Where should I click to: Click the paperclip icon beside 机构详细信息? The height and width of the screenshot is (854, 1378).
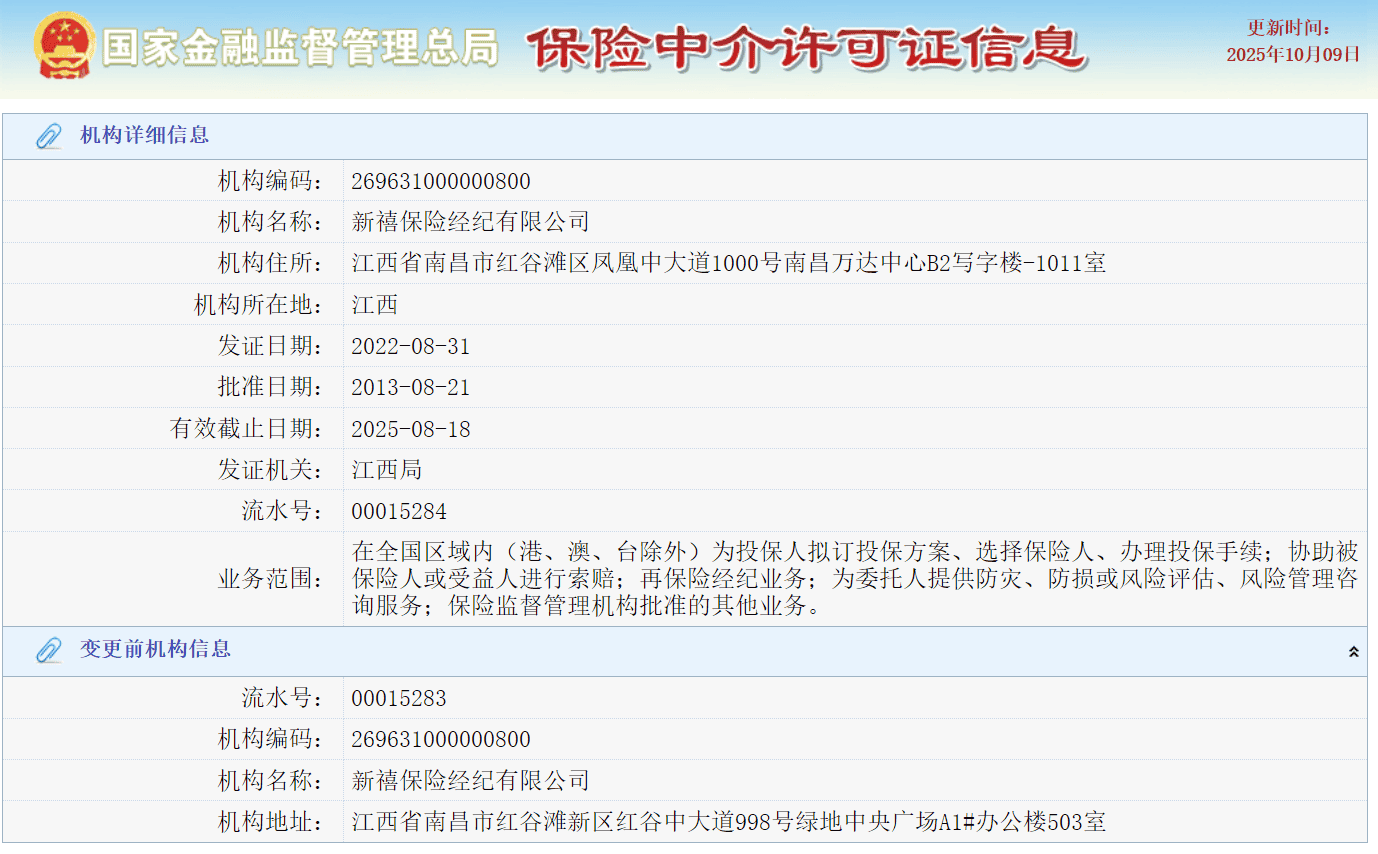click(48, 136)
